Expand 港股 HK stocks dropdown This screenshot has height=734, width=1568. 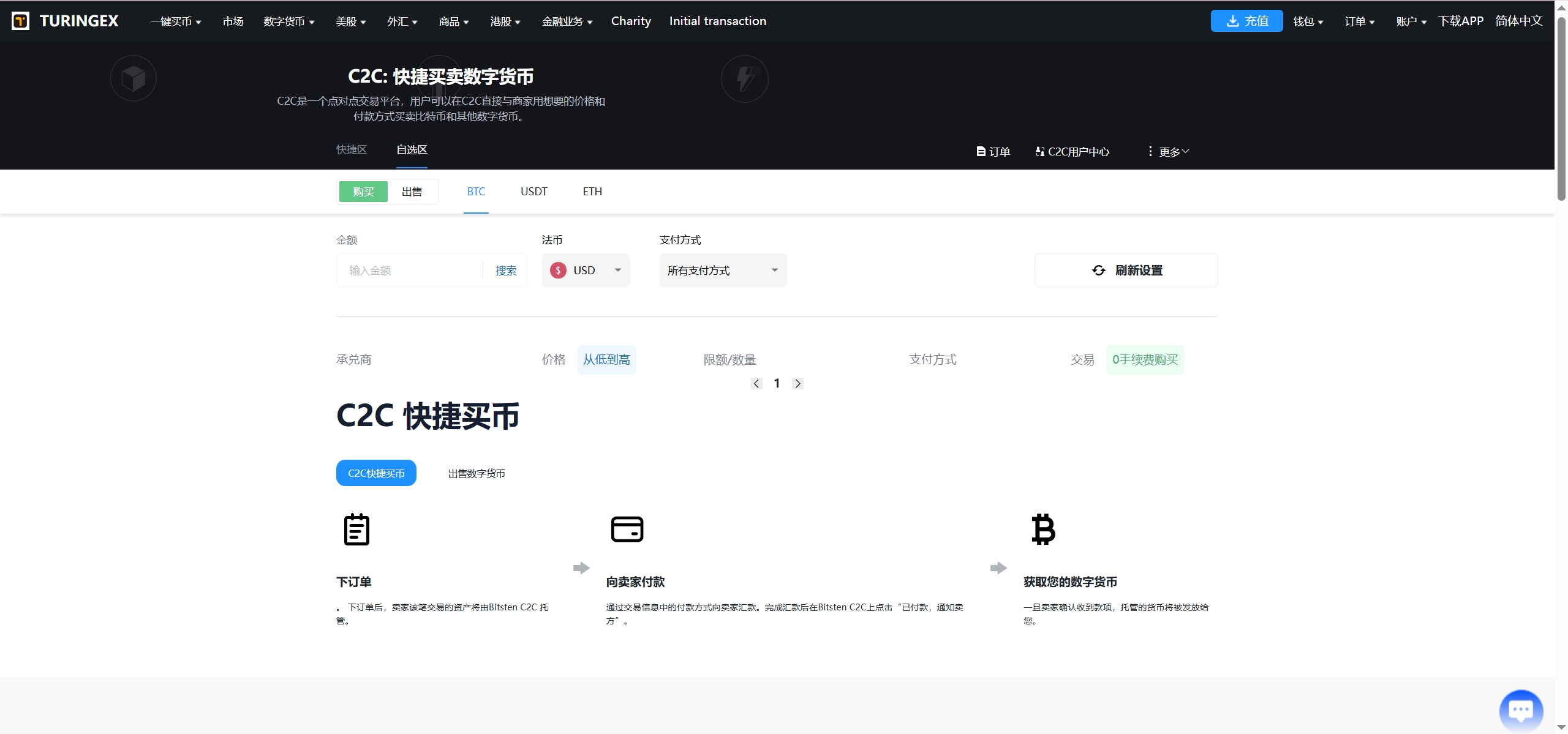click(x=505, y=21)
